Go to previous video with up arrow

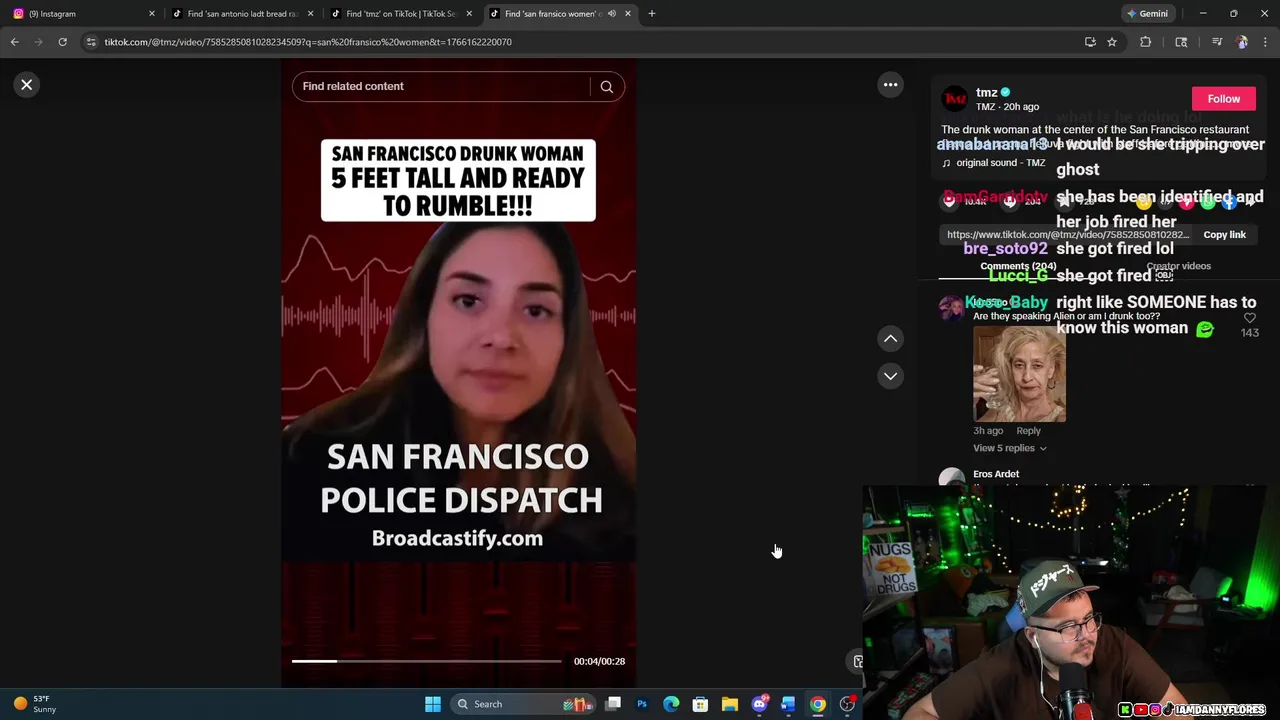pos(890,339)
